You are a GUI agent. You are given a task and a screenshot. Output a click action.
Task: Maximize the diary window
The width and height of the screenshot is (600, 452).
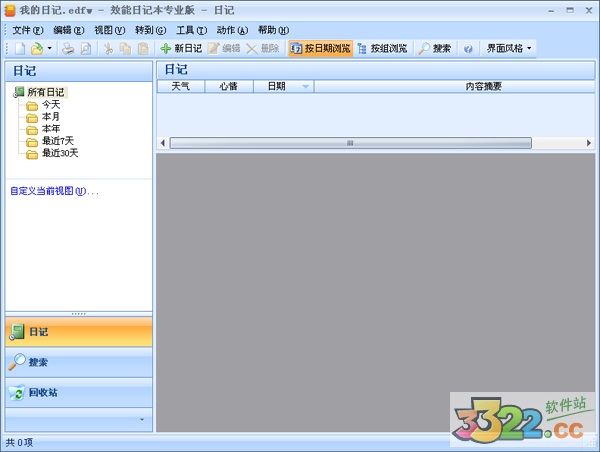570,10
